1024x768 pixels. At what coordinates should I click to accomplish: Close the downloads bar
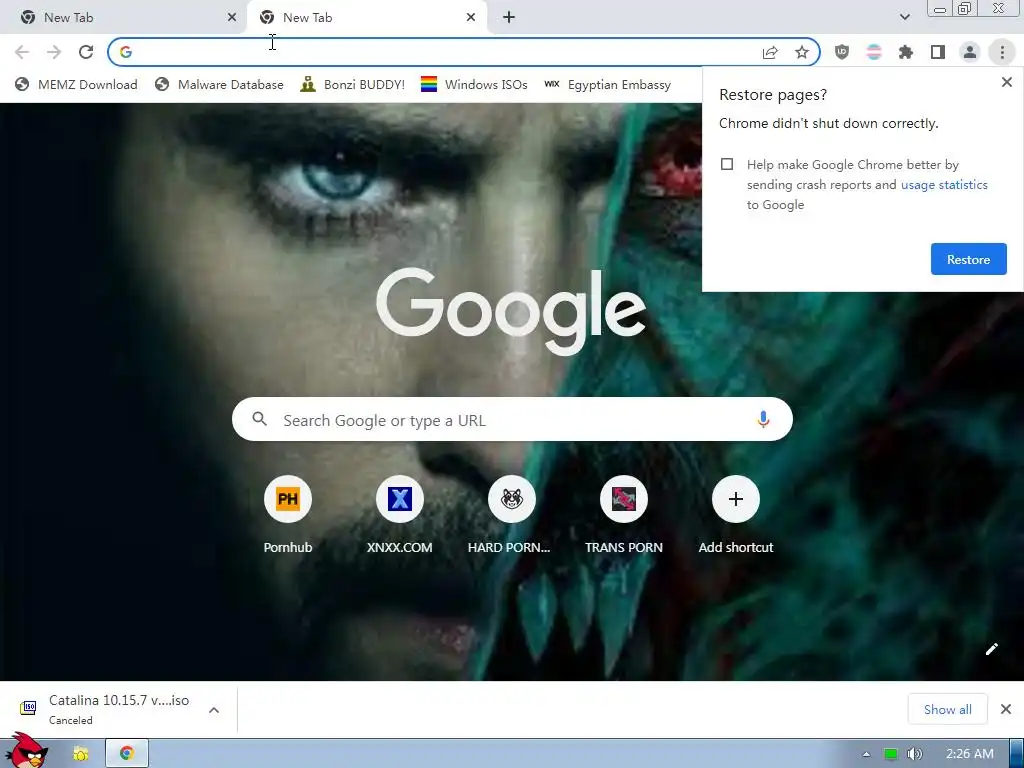(1006, 709)
